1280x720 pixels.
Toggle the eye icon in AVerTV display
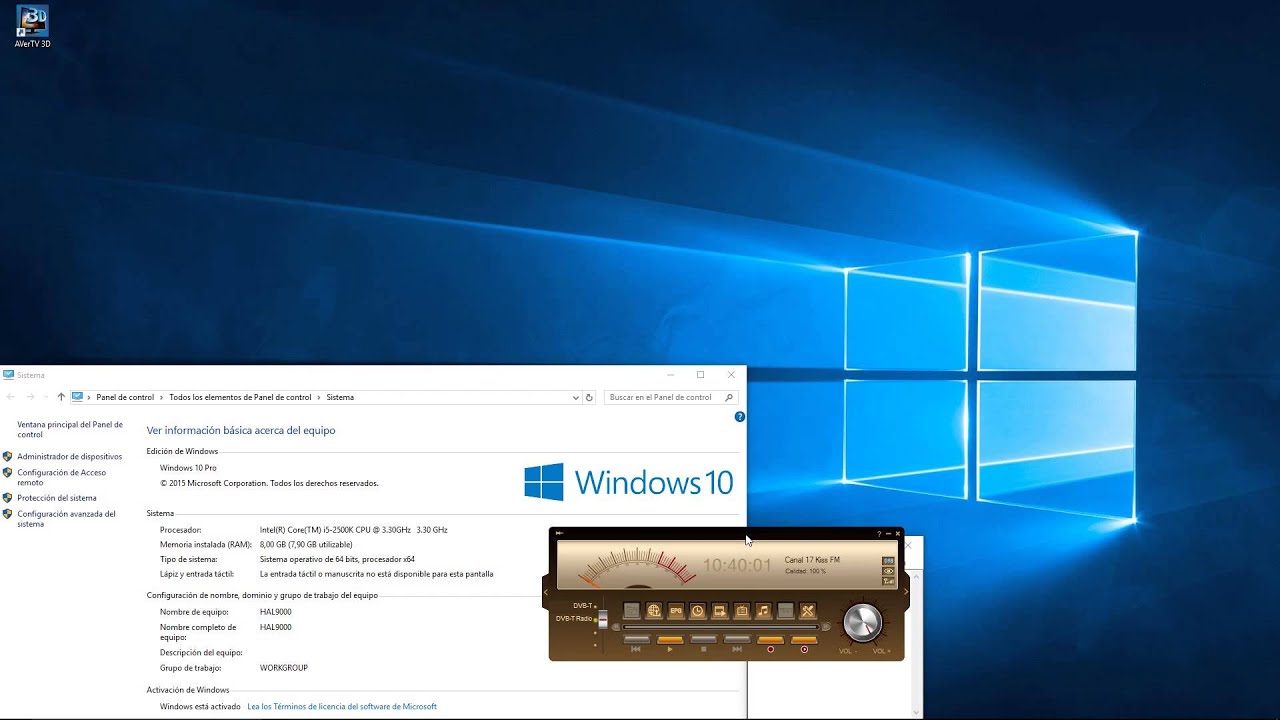click(888, 571)
